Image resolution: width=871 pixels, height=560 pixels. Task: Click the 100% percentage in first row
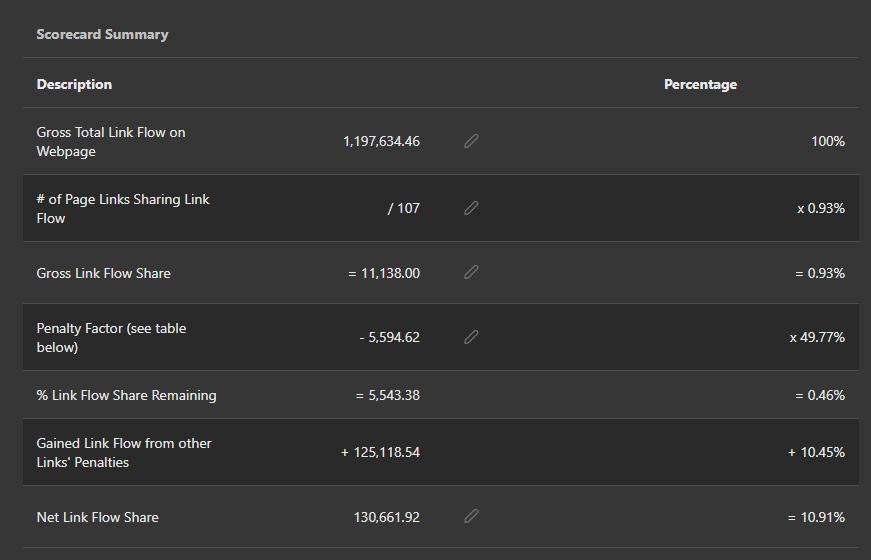tap(828, 141)
